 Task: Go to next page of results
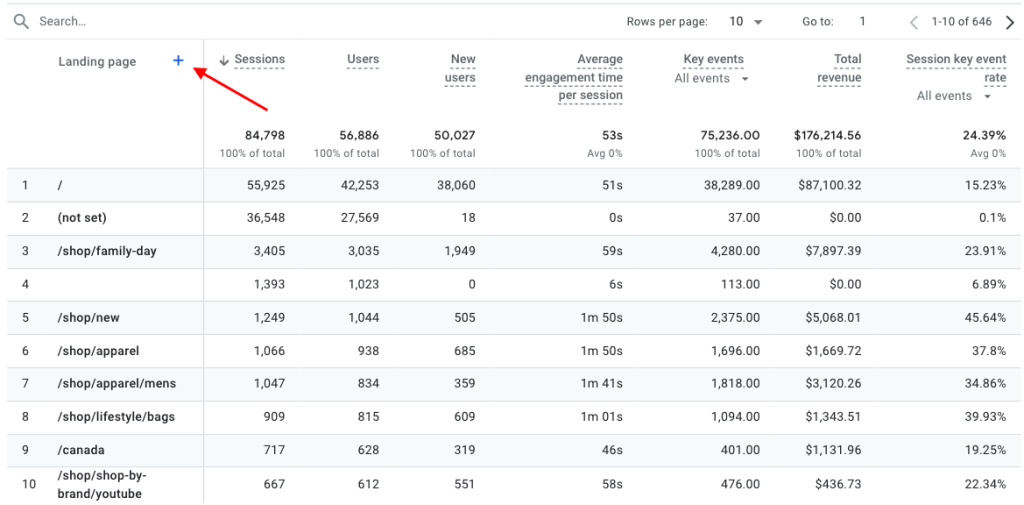point(1009,22)
